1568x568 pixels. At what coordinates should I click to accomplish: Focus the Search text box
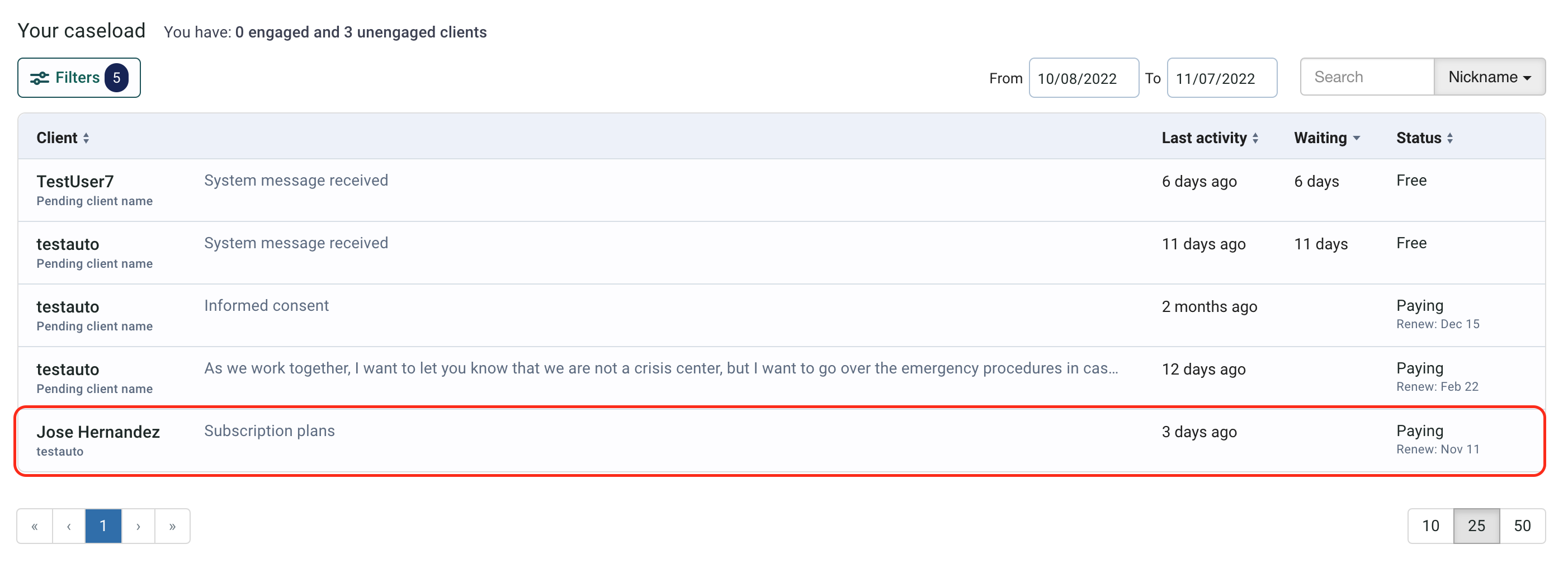[1367, 77]
